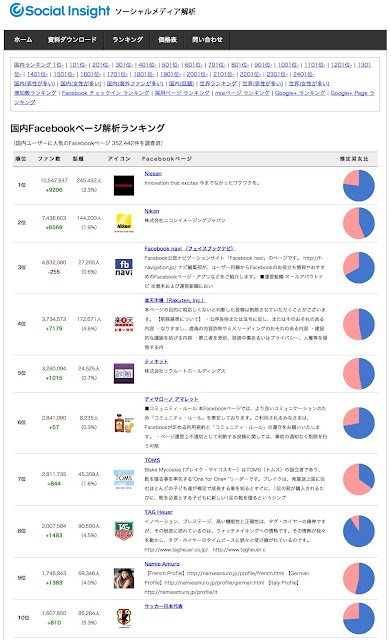
Task: Click the Namie Amuro photo thumbnail
Action: point(124,578)
